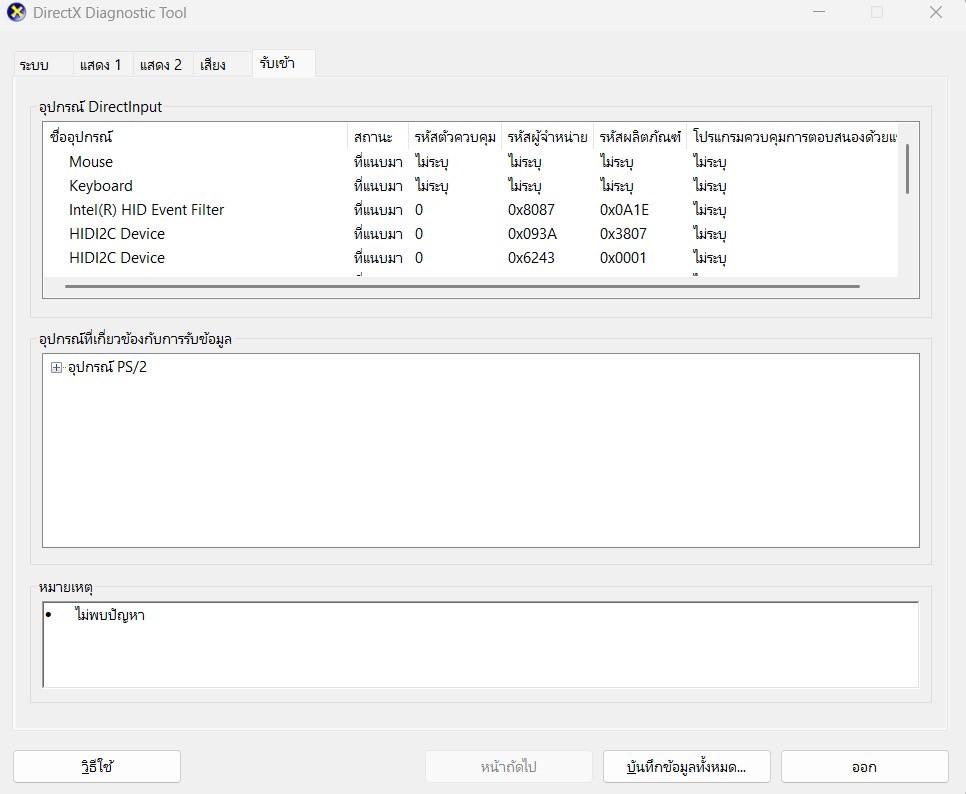The width and height of the screenshot is (966, 794).
Task: Click the horizontal scrollbar of device list
Action: click(460, 286)
